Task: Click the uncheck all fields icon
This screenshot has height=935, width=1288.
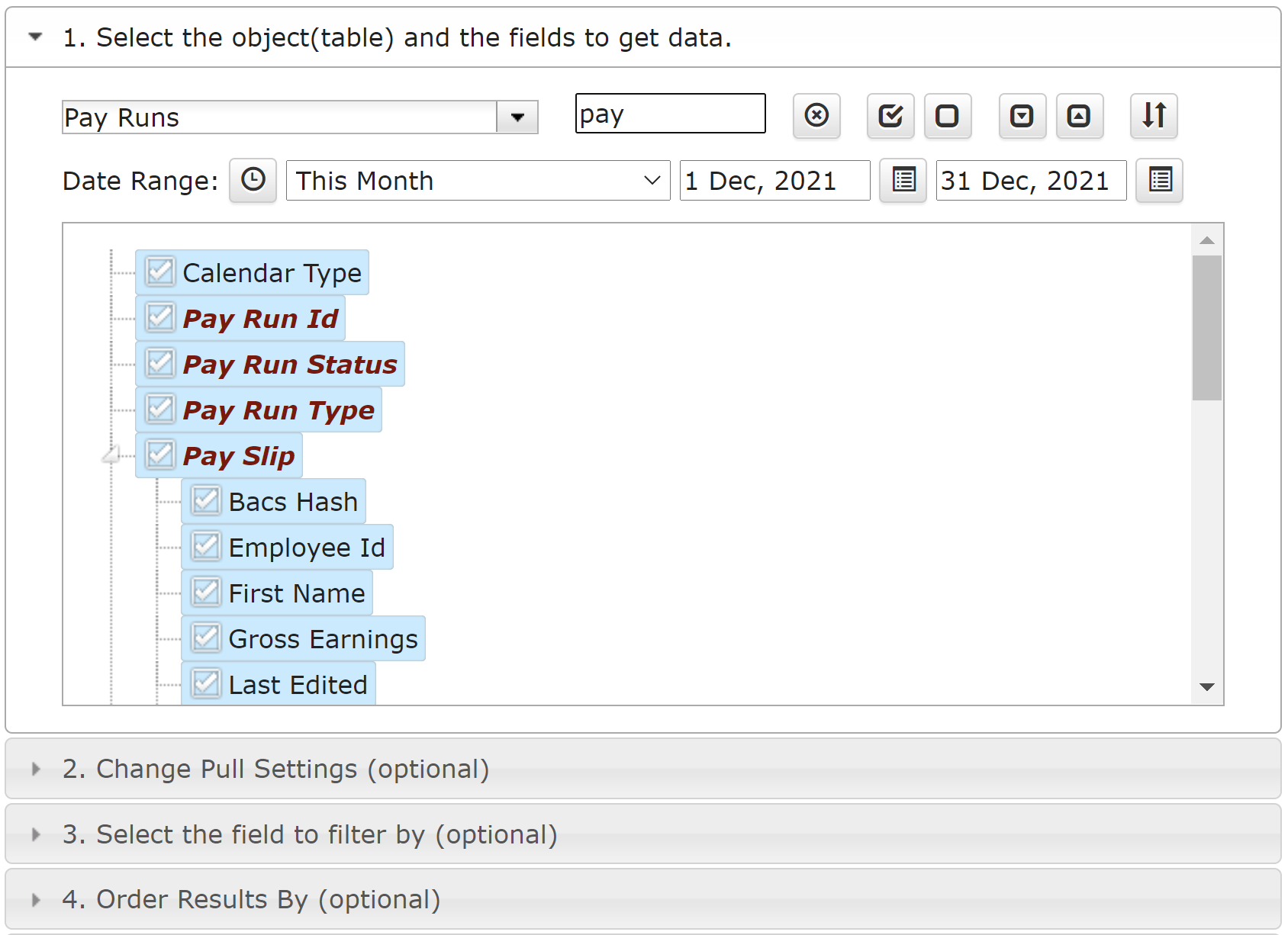Action: 948,116
